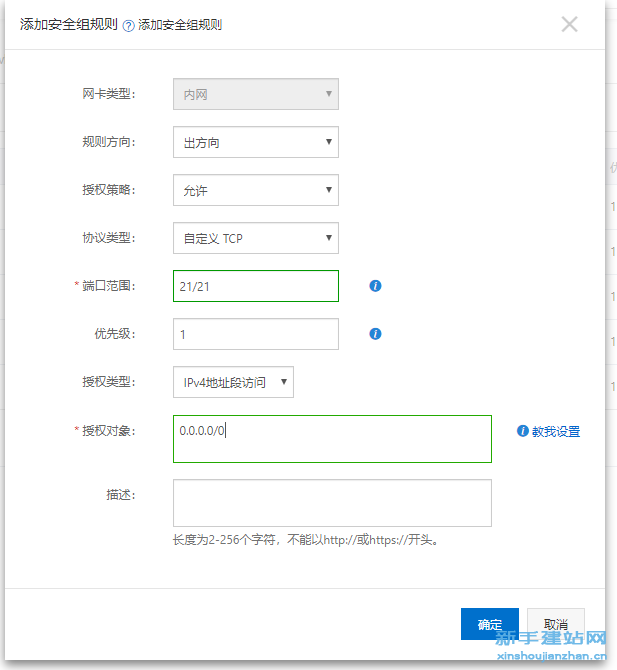Click the arrow of the 协议类型 select
The height and width of the screenshot is (670, 617).
pos(329,238)
